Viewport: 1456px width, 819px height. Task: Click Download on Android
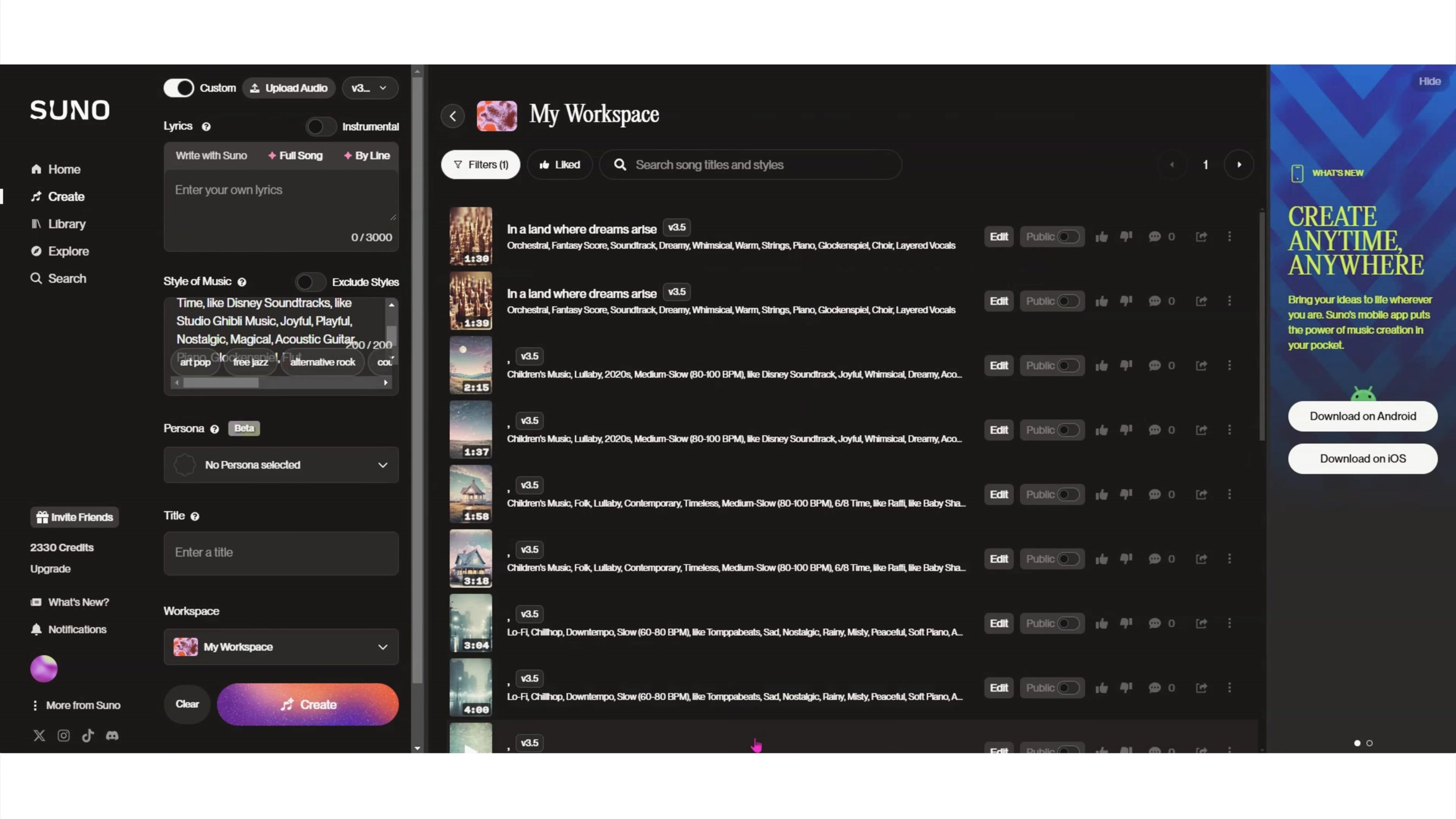(1363, 417)
